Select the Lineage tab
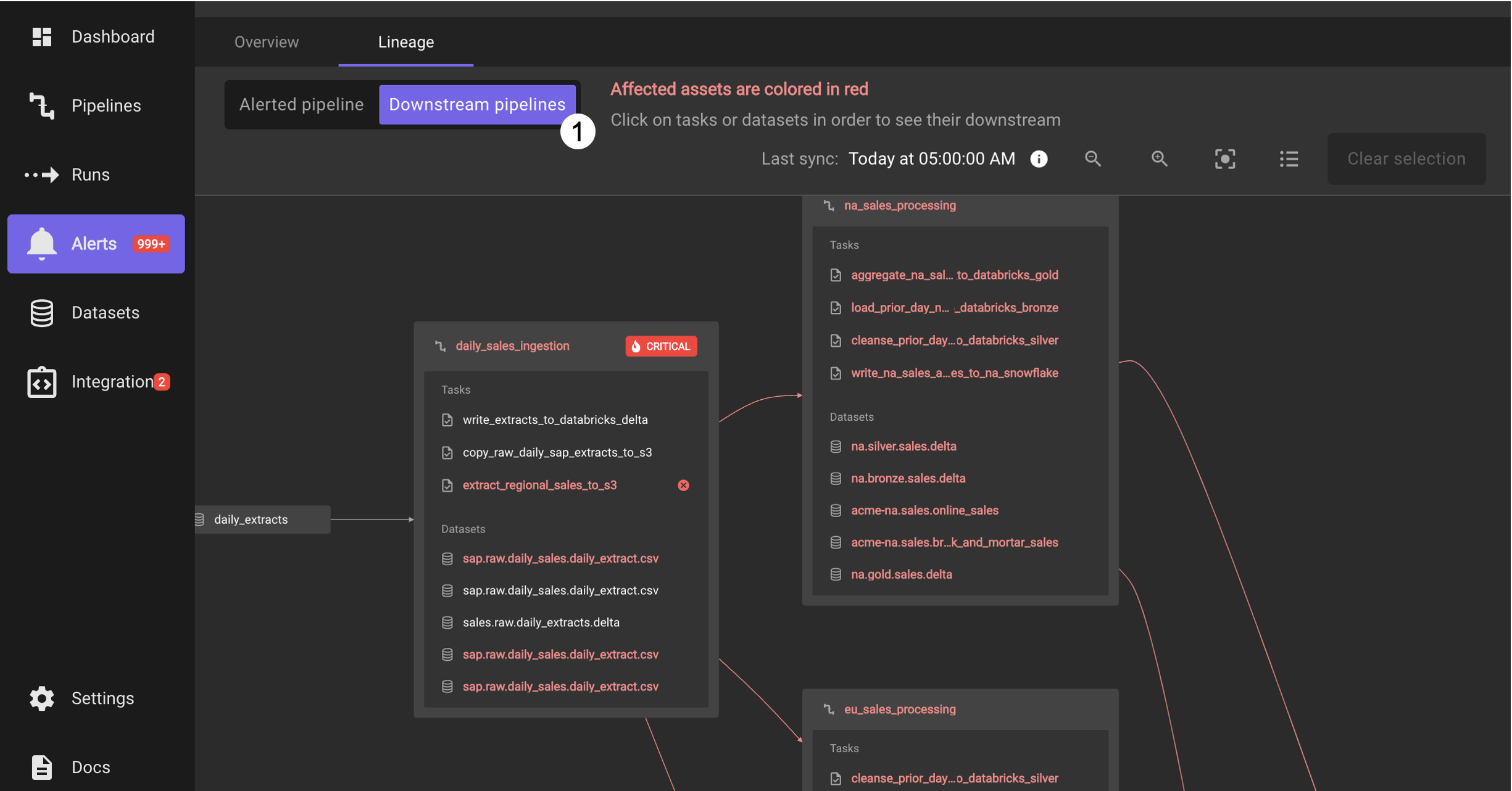The image size is (1512, 791). (405, 42)
